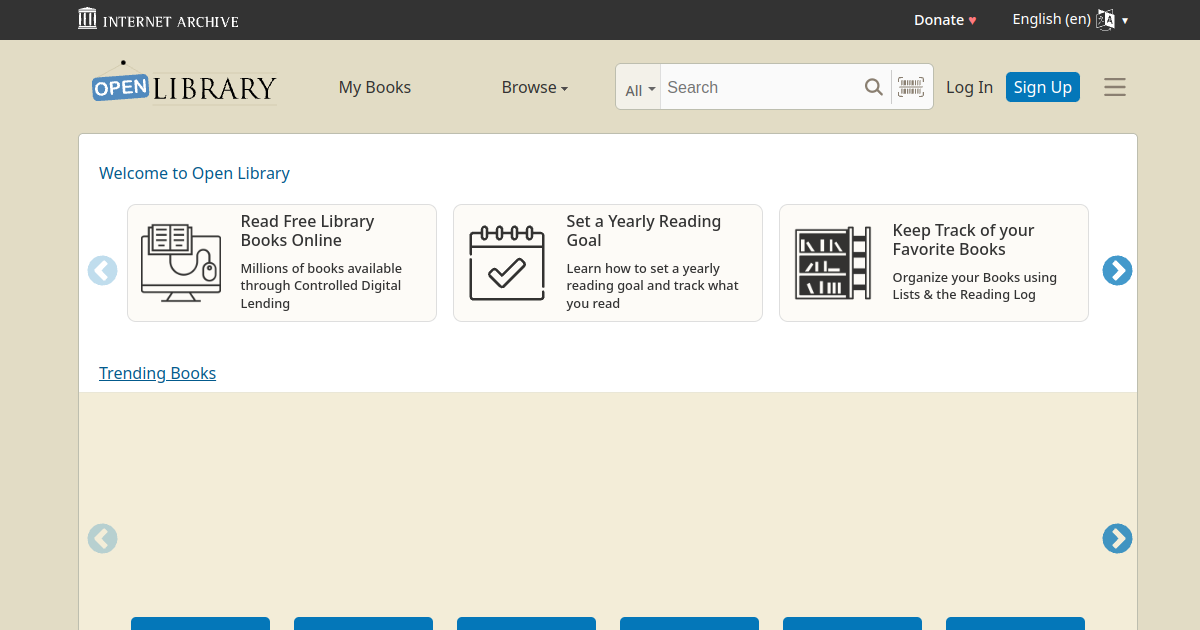Open Read Free Library Books Online card

pos(282,263)
